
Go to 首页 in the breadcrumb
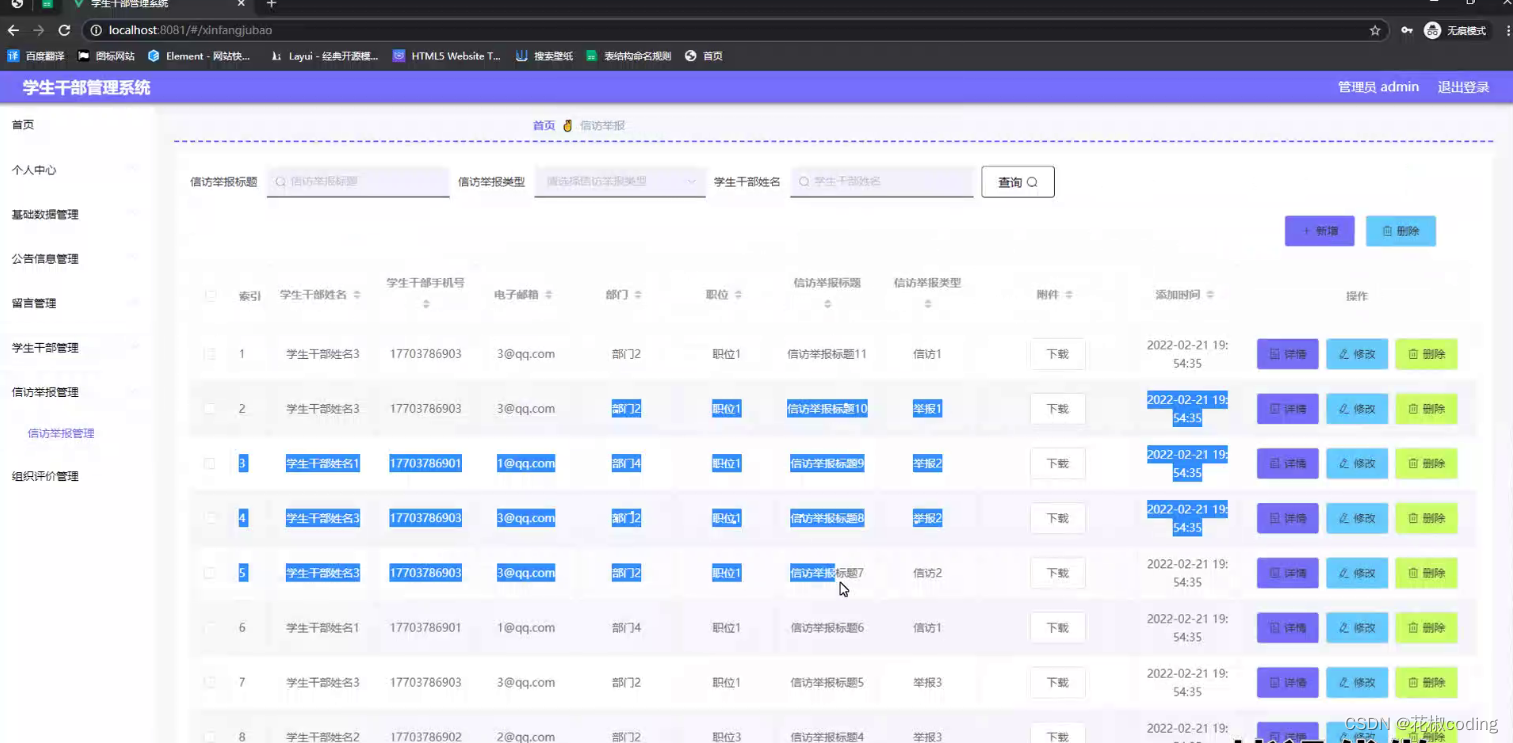click(543, 126)
